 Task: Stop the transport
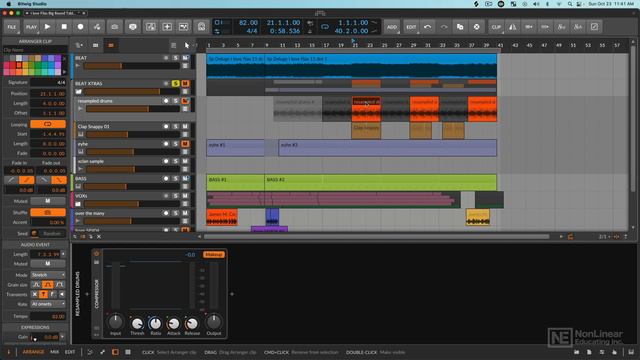[64, 27]
